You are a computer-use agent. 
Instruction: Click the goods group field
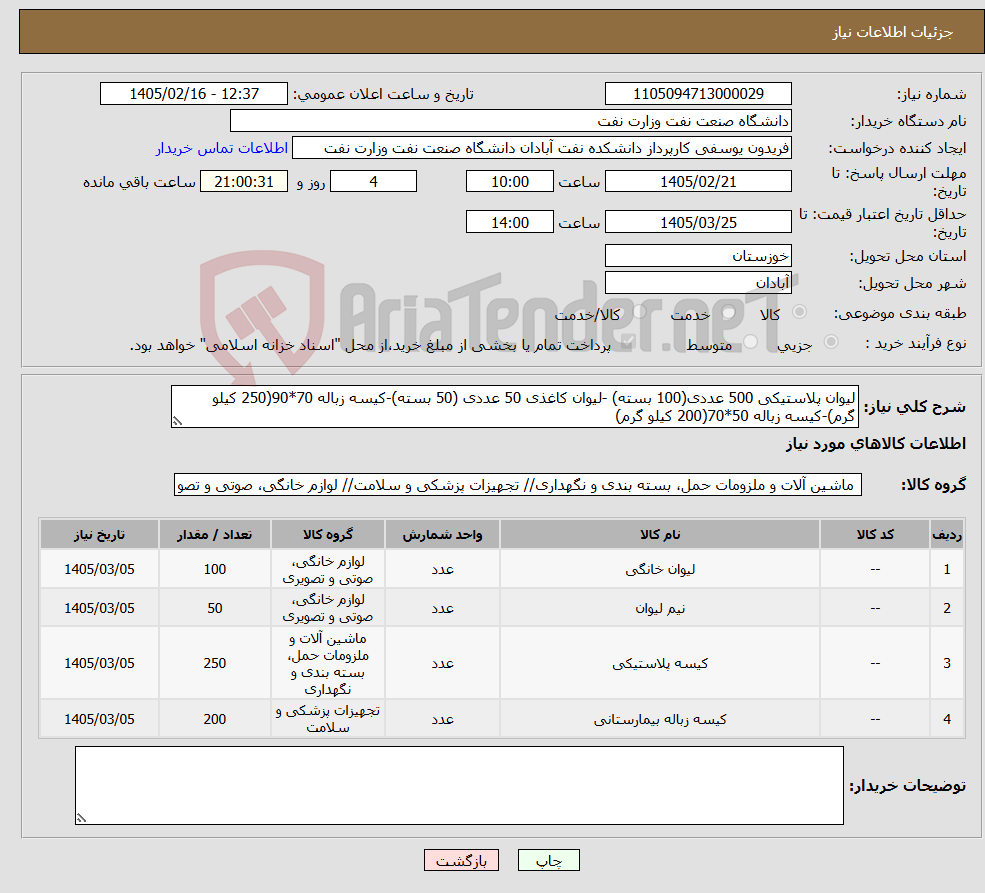518,485
